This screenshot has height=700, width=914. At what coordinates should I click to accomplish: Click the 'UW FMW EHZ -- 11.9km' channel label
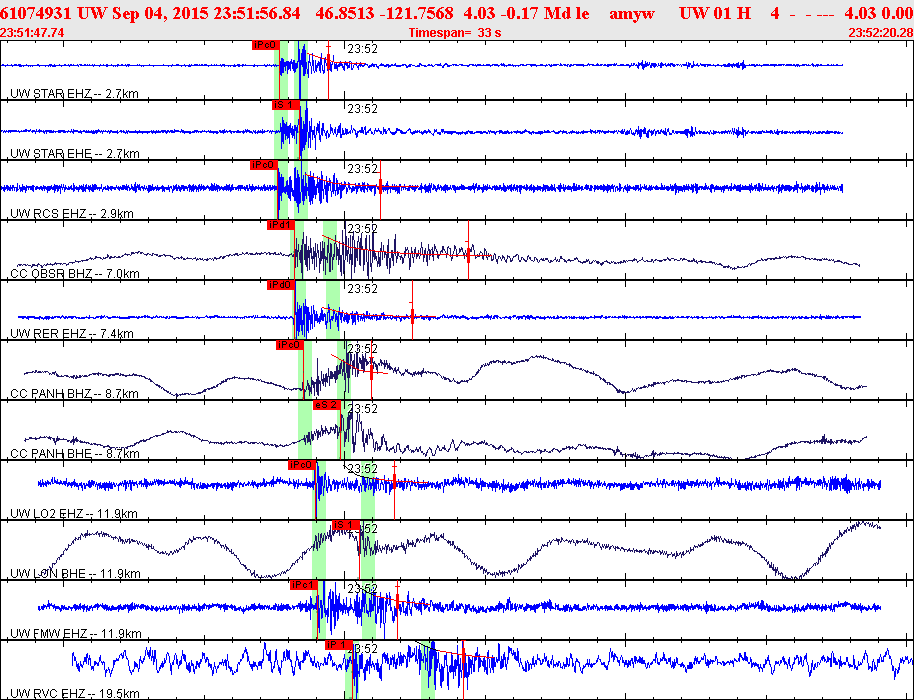tap(76, 634)
